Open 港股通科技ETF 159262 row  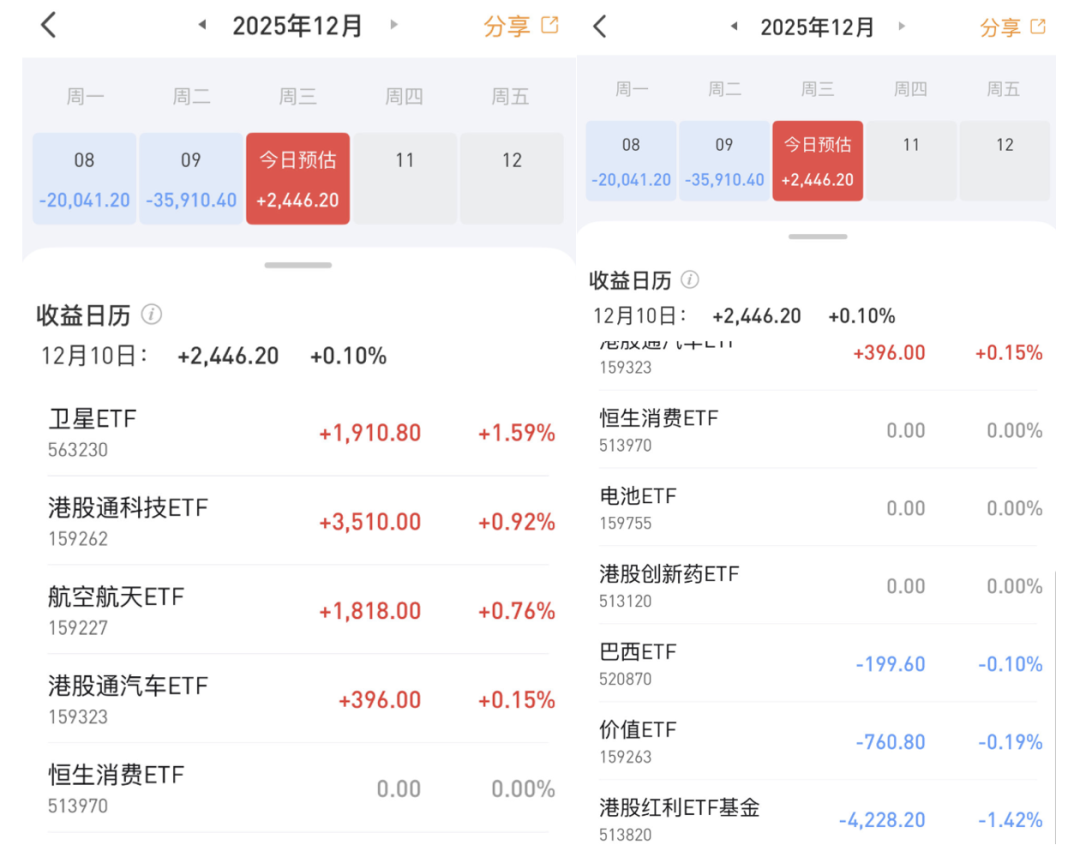298,521
